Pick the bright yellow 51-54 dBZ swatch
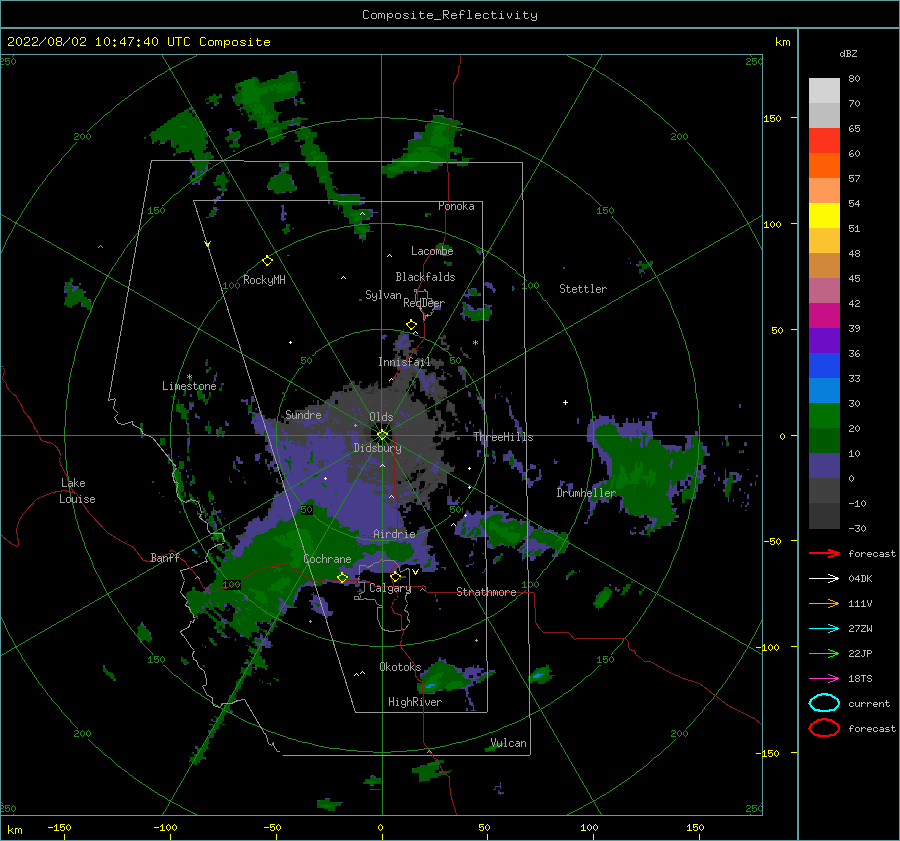The image size is (900, 841). coord(824,216)
